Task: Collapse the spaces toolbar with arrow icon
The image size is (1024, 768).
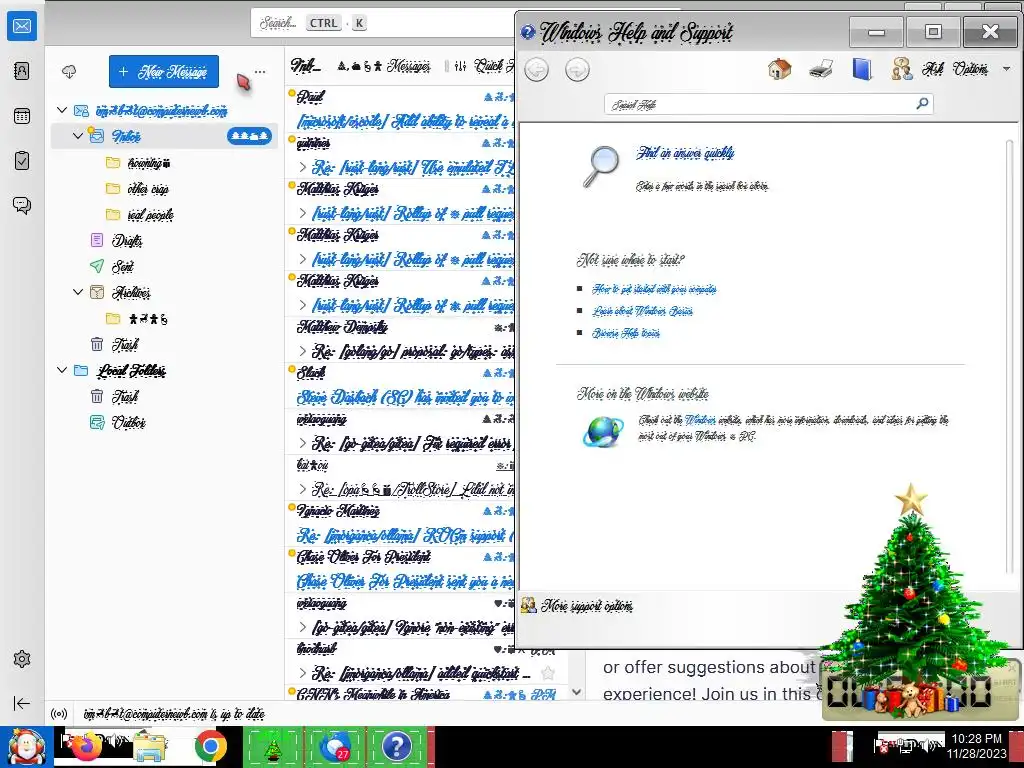Action: pyautogui.click(x=22, y=703)
